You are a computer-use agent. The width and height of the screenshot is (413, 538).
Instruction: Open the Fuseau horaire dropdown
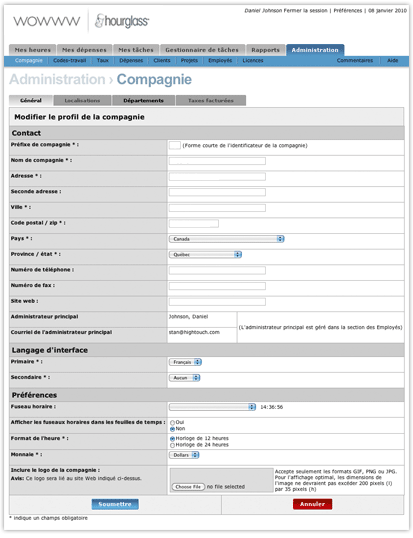[x=212, y=407]
